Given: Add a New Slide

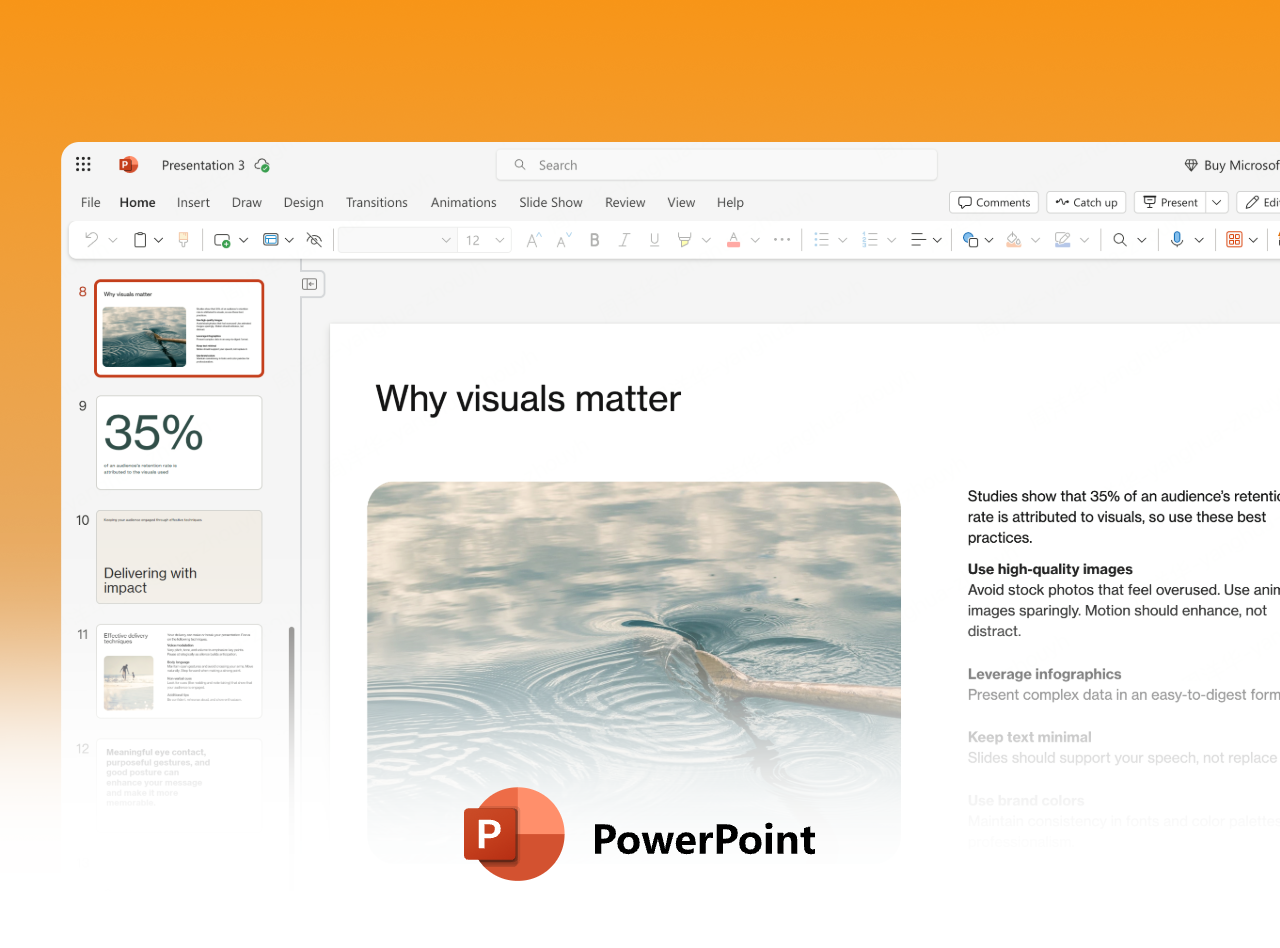Looking at the screenshot, I should point(222,240).
